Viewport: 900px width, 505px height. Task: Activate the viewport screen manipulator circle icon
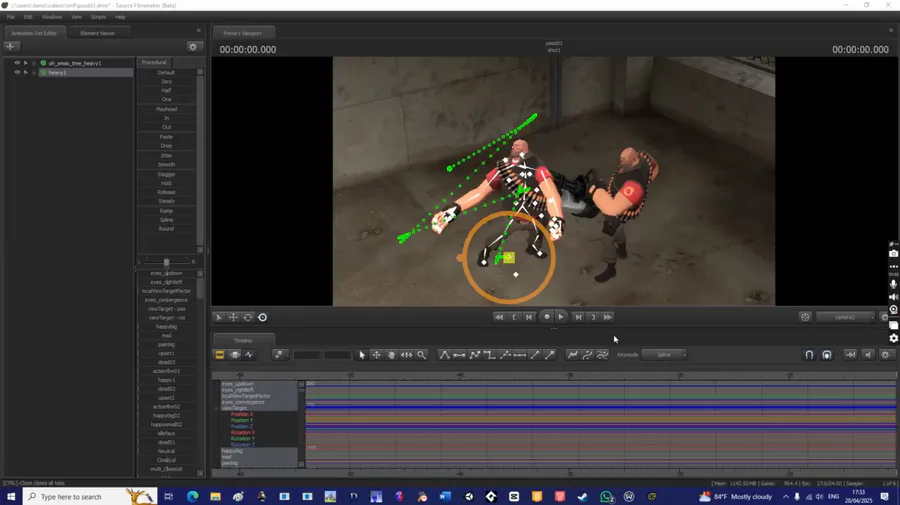point(262,317)
